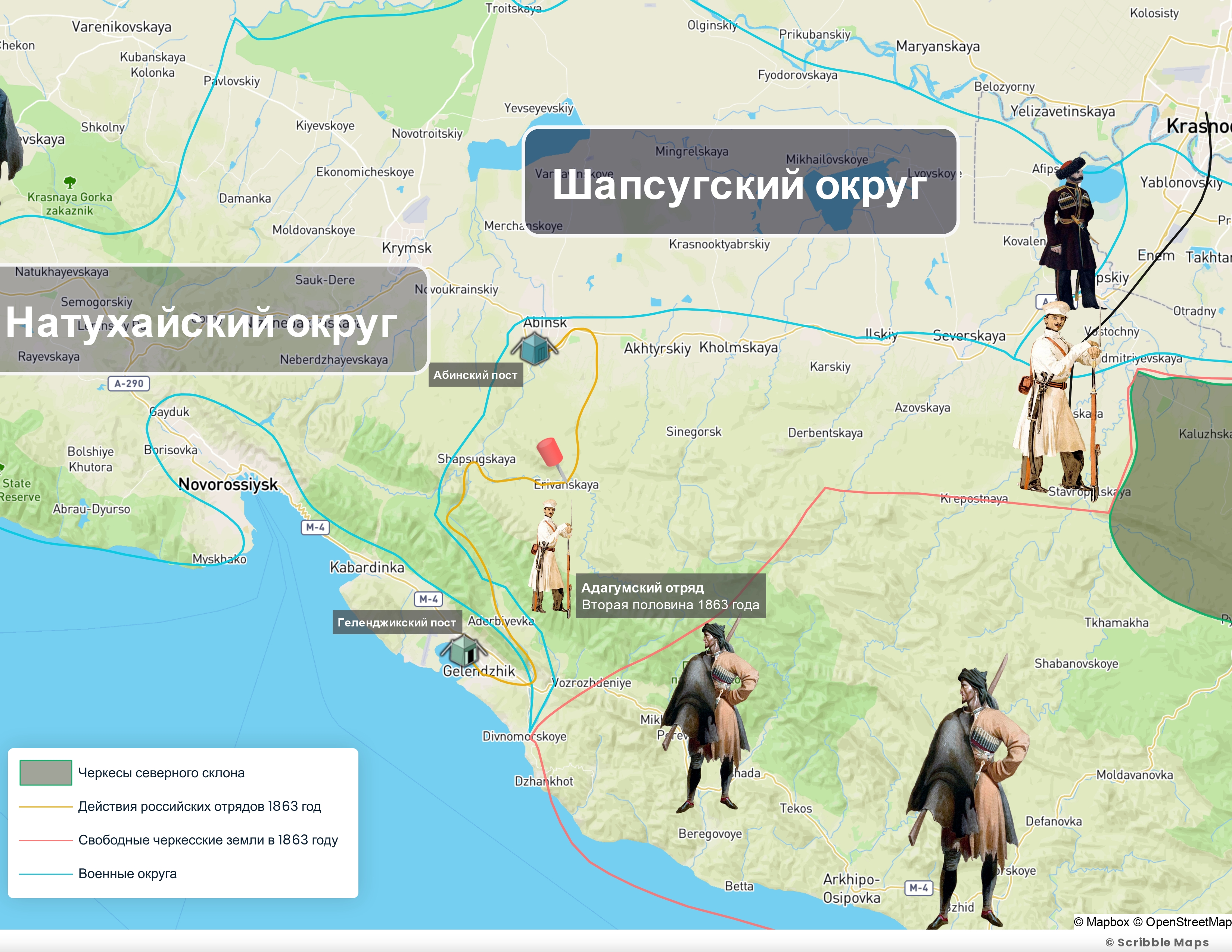The height and width of the screenshot is (952, 1232).
Task: Click the Varenikovskaya label
Action: click(x=121, y=27)
